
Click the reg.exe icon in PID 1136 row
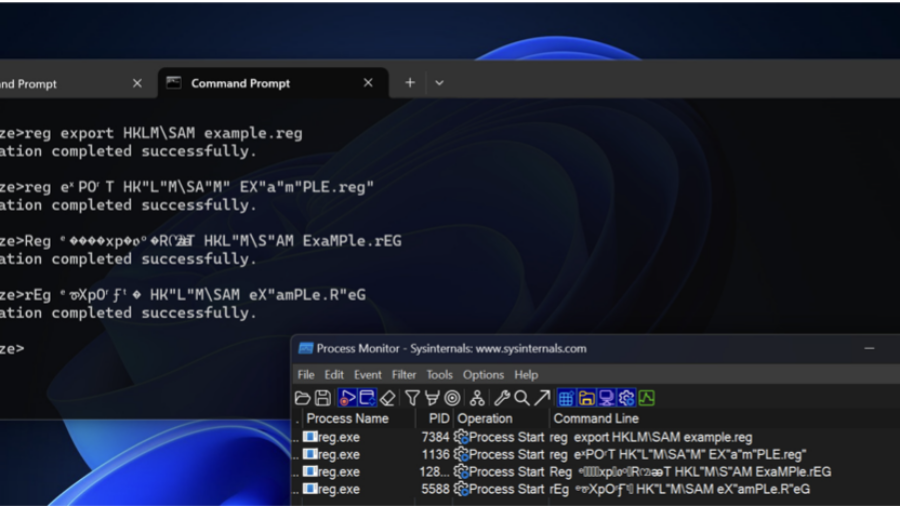[311, 454]
